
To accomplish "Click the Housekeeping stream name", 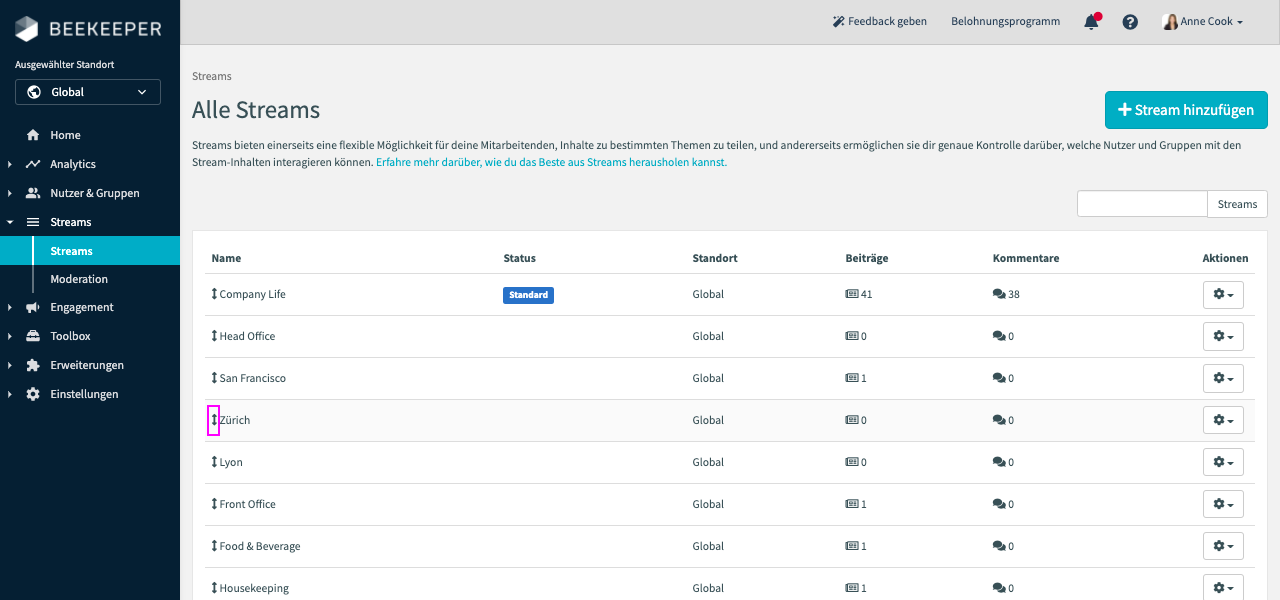I will point(254,588).
